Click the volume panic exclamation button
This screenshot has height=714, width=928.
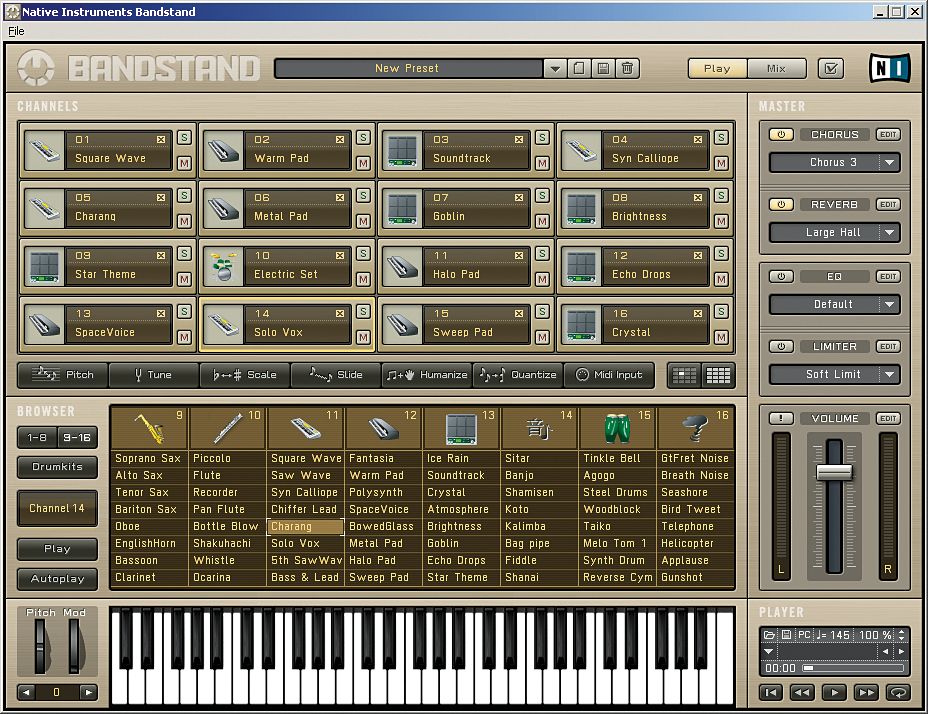click(781, 419)
